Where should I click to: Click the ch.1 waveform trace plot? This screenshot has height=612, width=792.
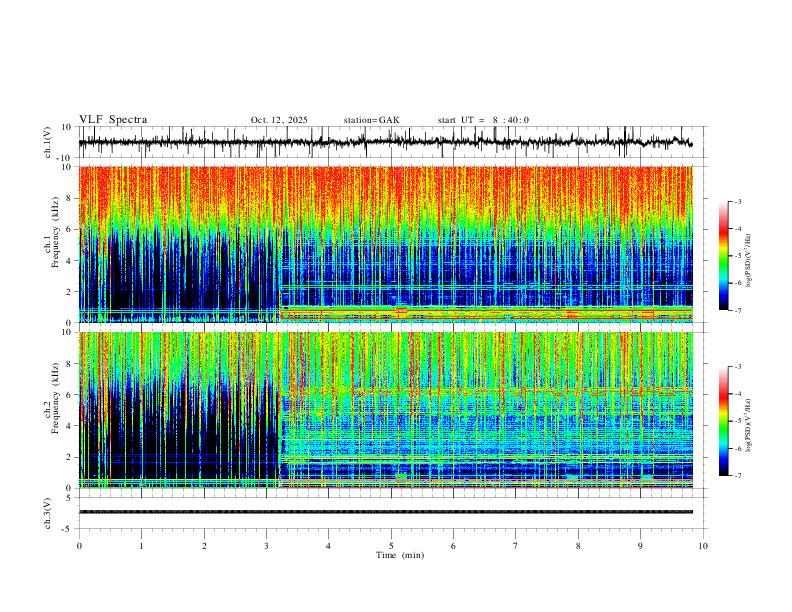(386, 142)
